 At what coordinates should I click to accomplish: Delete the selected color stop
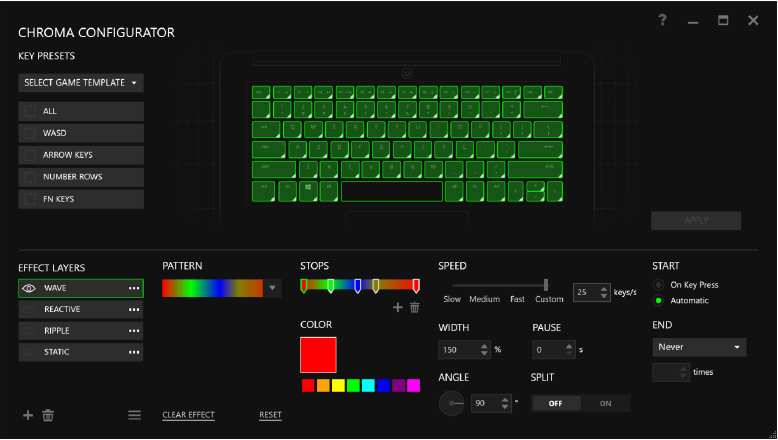pos(415,308)
